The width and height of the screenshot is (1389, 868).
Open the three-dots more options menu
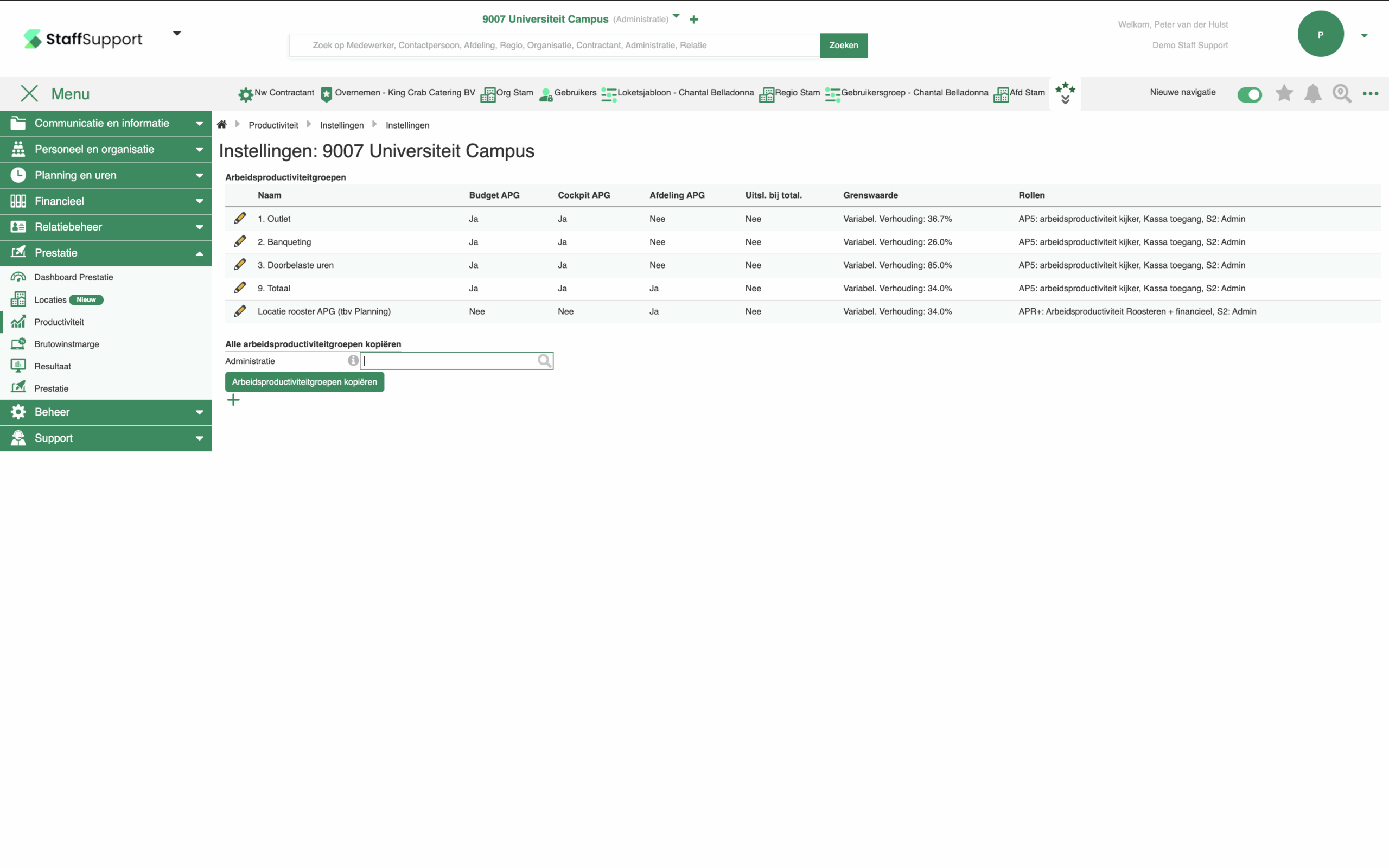(1370, 93)
